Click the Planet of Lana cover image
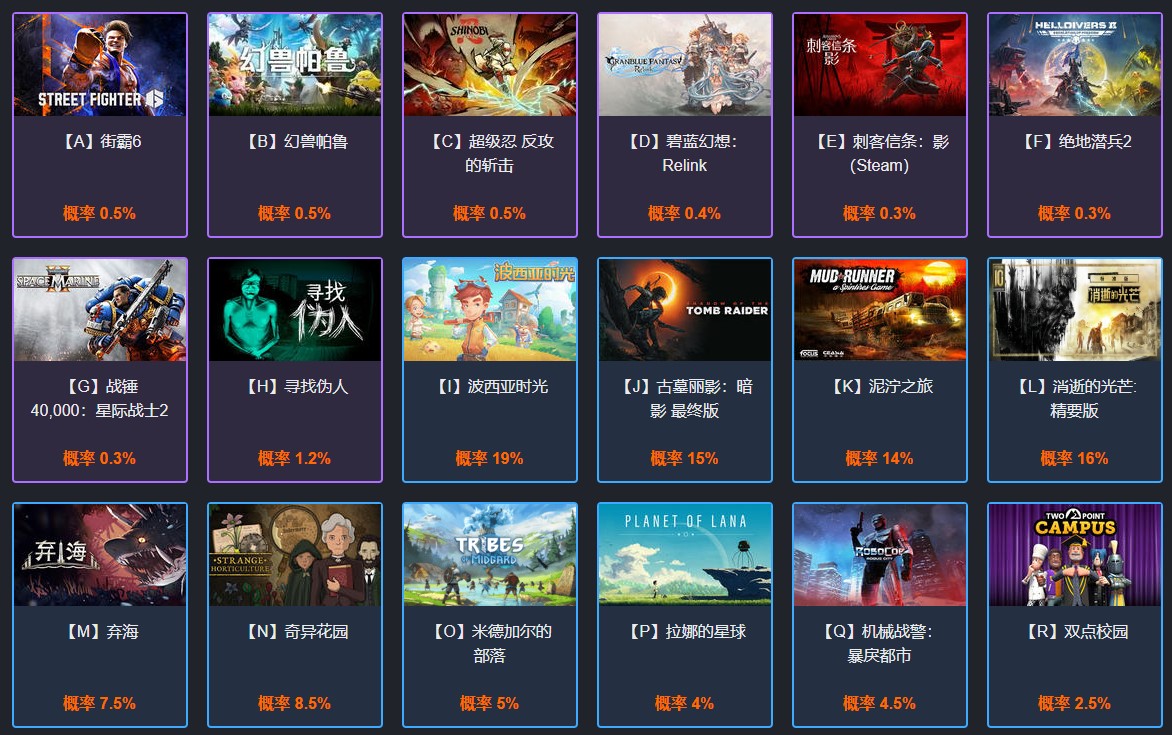The height and width of the screenshot is (735, 1172). point(685,555)
